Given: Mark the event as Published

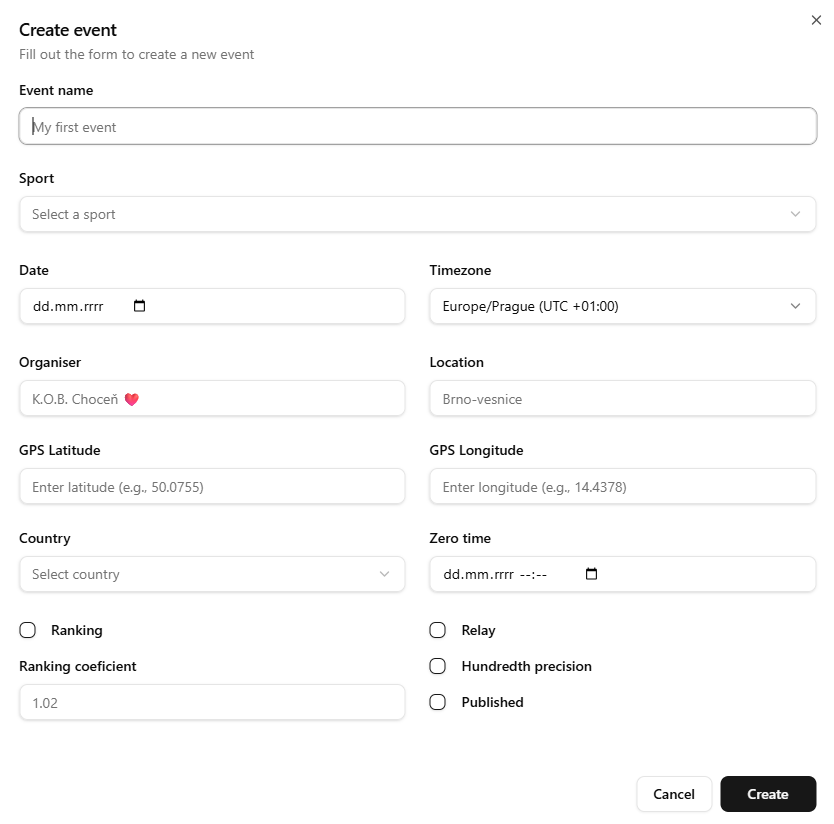Looking at the screenshot, I should pyautogui.click(x=437, y=702).
